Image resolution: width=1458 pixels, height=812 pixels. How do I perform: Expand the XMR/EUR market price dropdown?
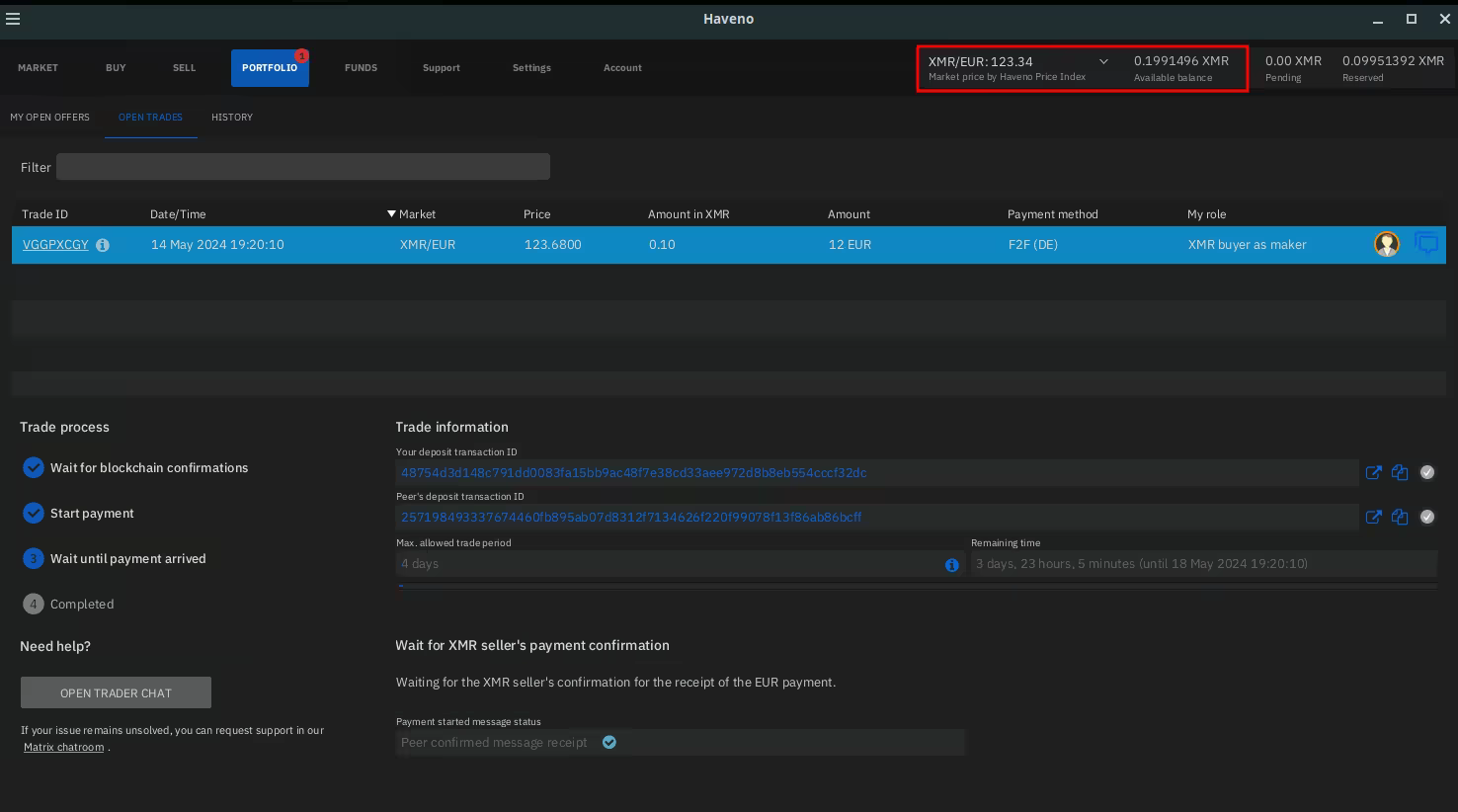1103,61
